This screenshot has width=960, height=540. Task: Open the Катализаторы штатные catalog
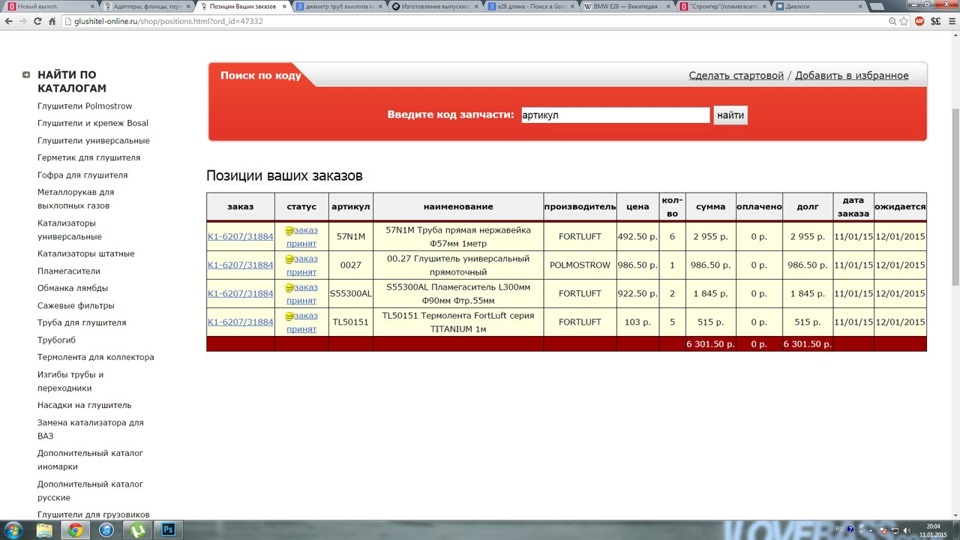[86, 253]
